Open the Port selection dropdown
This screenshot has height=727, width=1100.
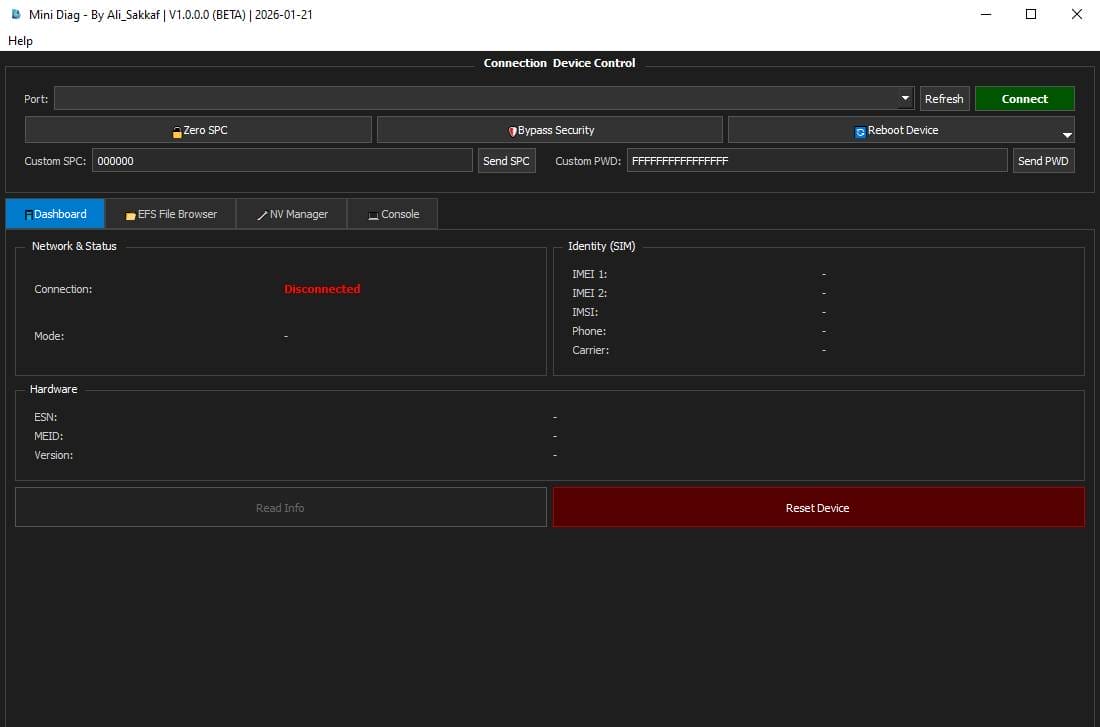(x=904, y=98)
